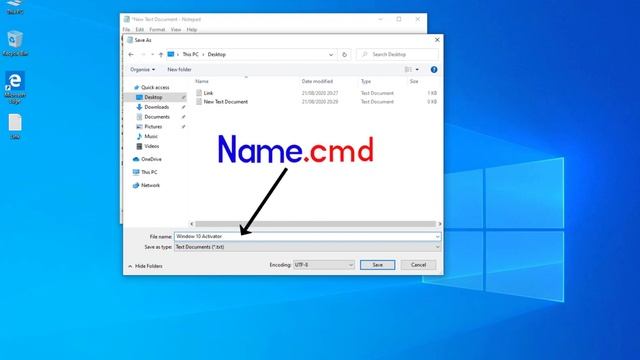This screenshot has height=360, width=640.
Task: Click the blue Help icon
Action: click(434, 69)
